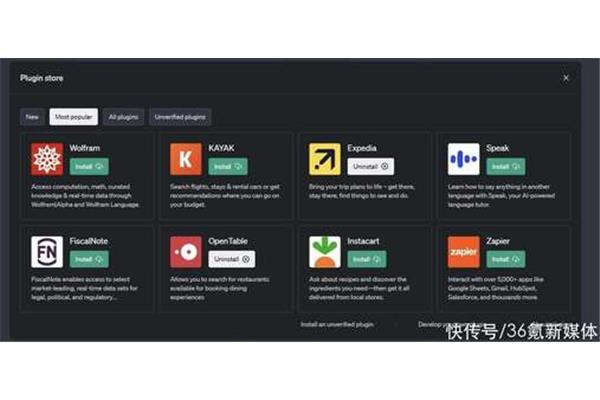Click the Speak language tutor description
Image resolution: width=600 pixels, height=400 pixels.
[501, 196]
